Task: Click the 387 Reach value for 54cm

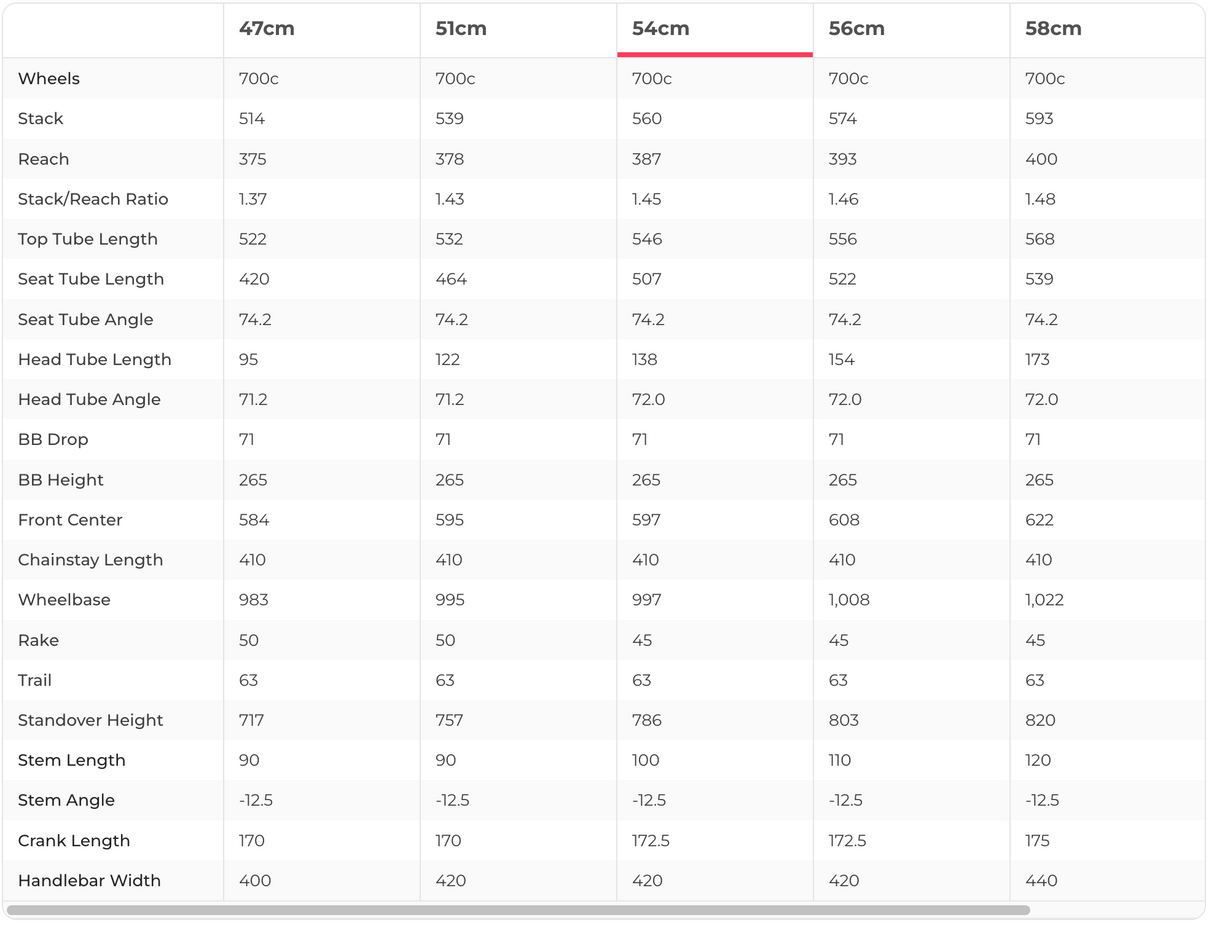Action: pyautogui.click(x=647, y=159)
